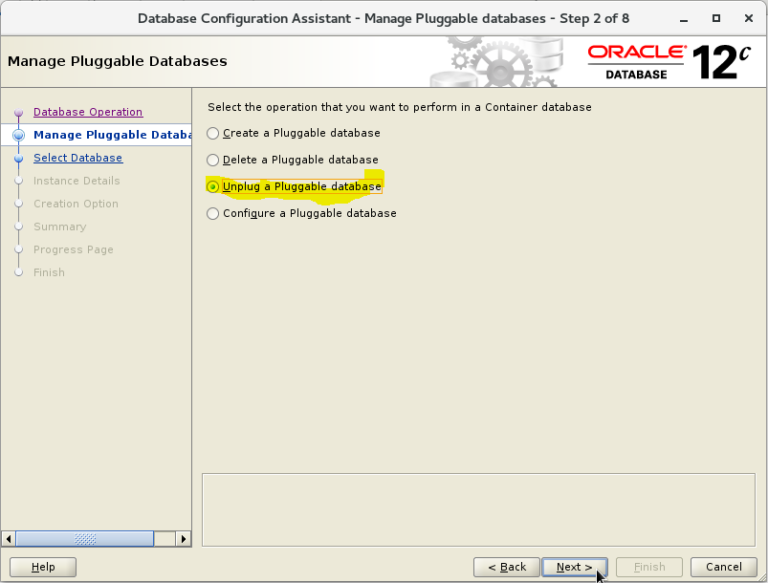Jump to the Select Database step

point(78,158)
